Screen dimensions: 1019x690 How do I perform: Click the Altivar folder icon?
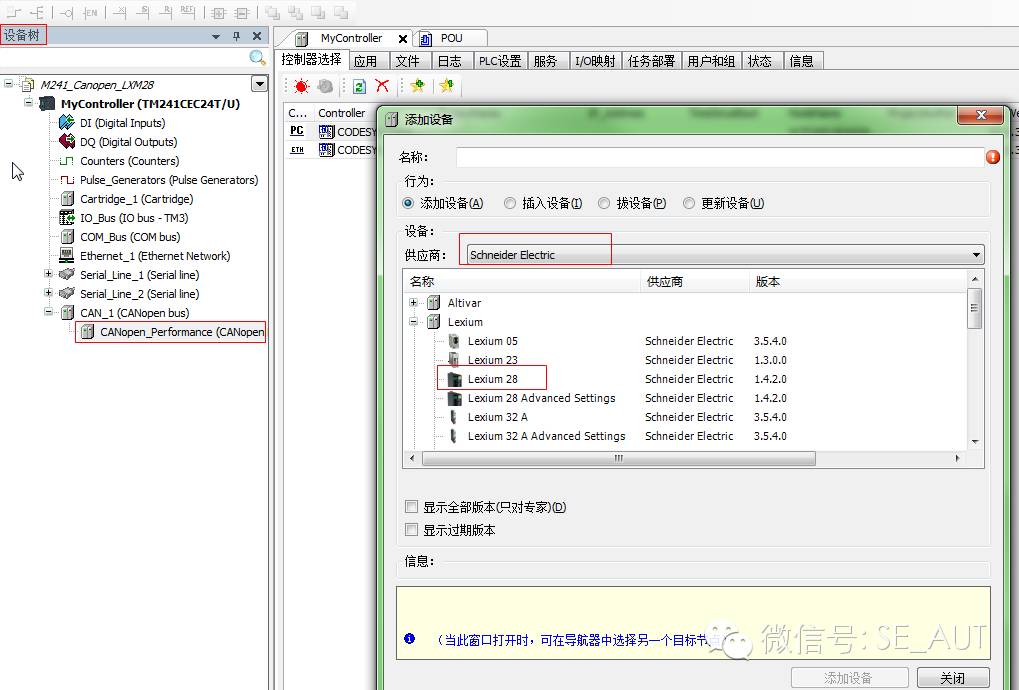click(x=433, y=303)
